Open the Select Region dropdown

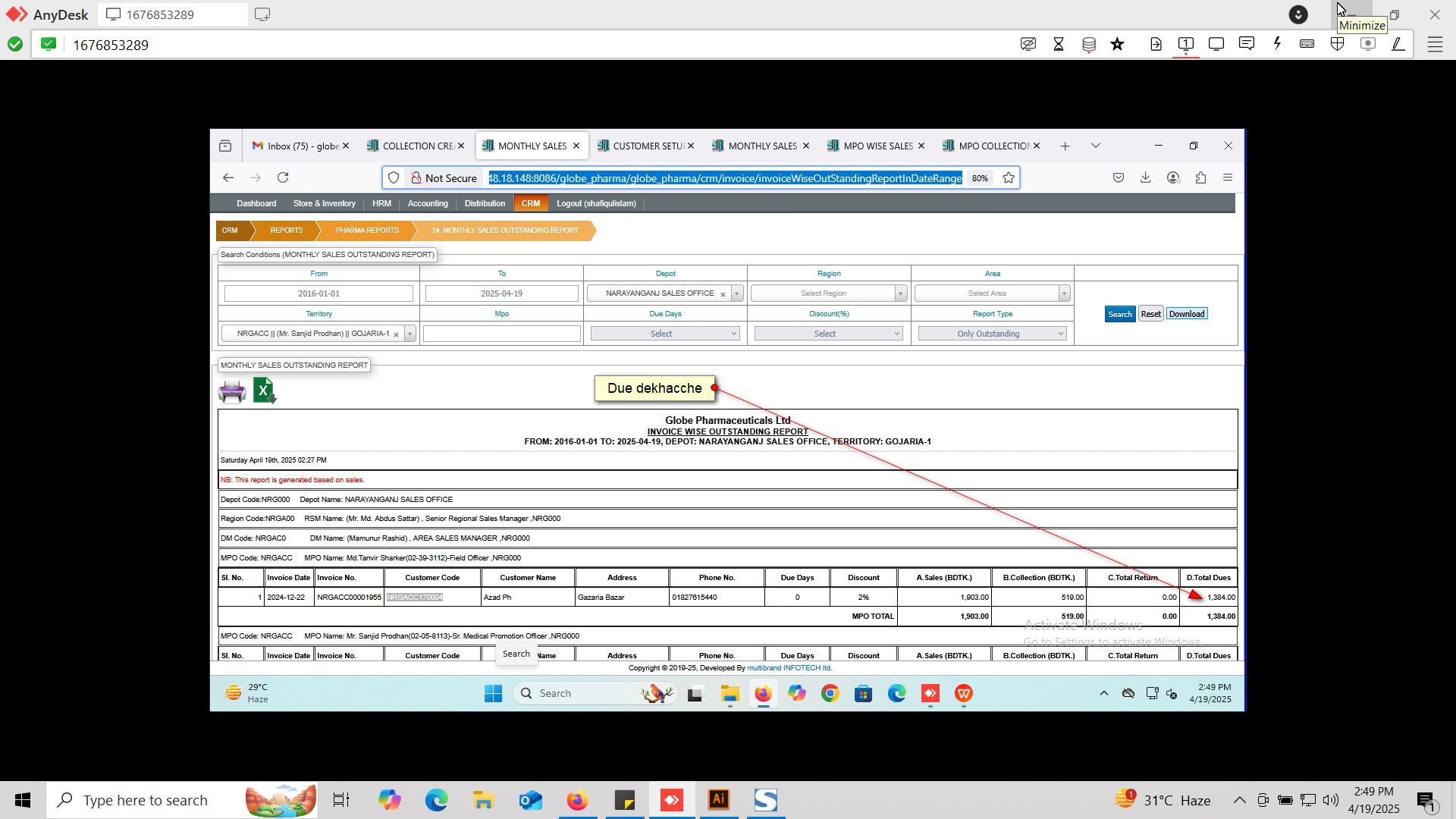(828, 293)
